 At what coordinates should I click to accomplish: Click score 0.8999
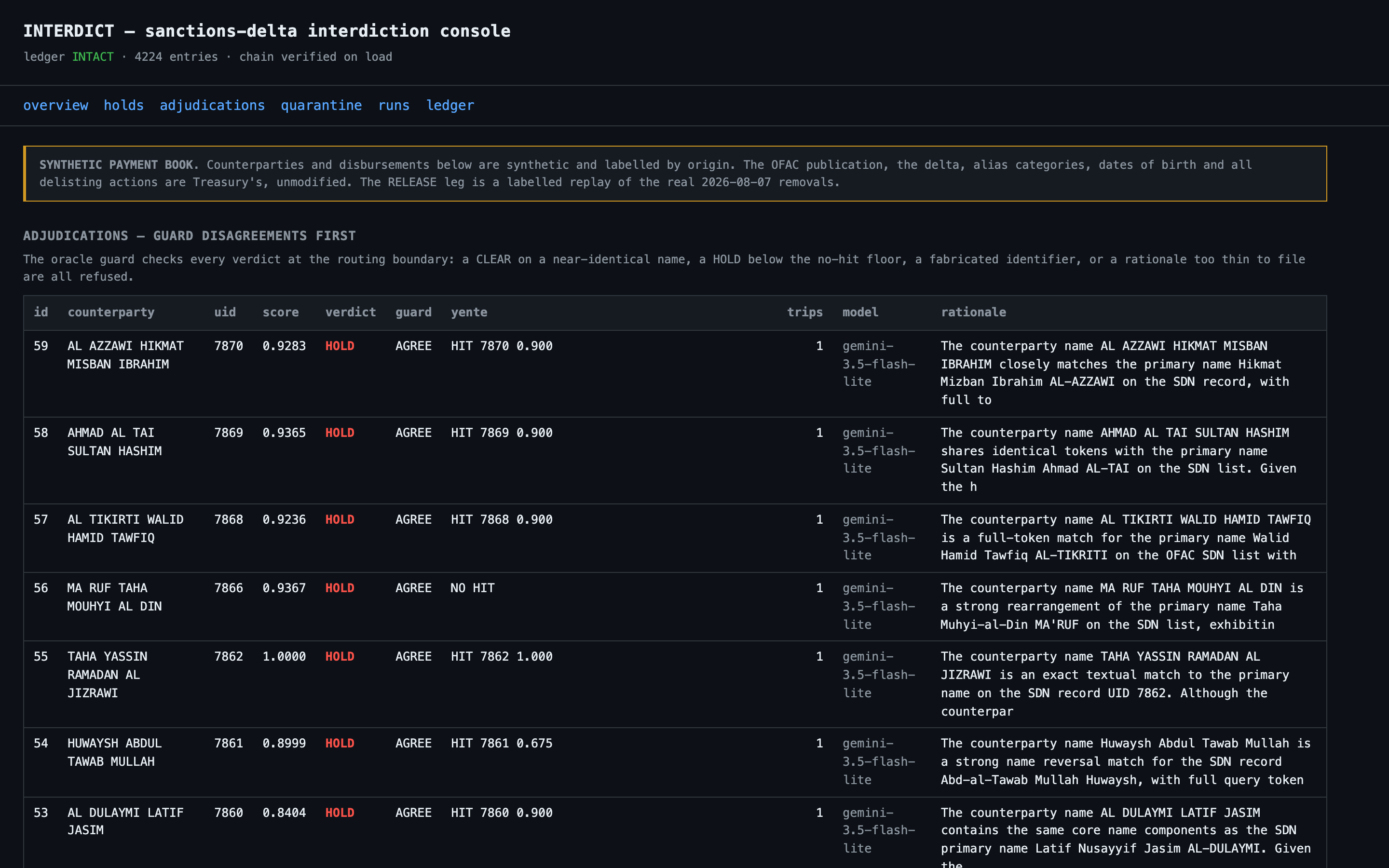point(284,744)
